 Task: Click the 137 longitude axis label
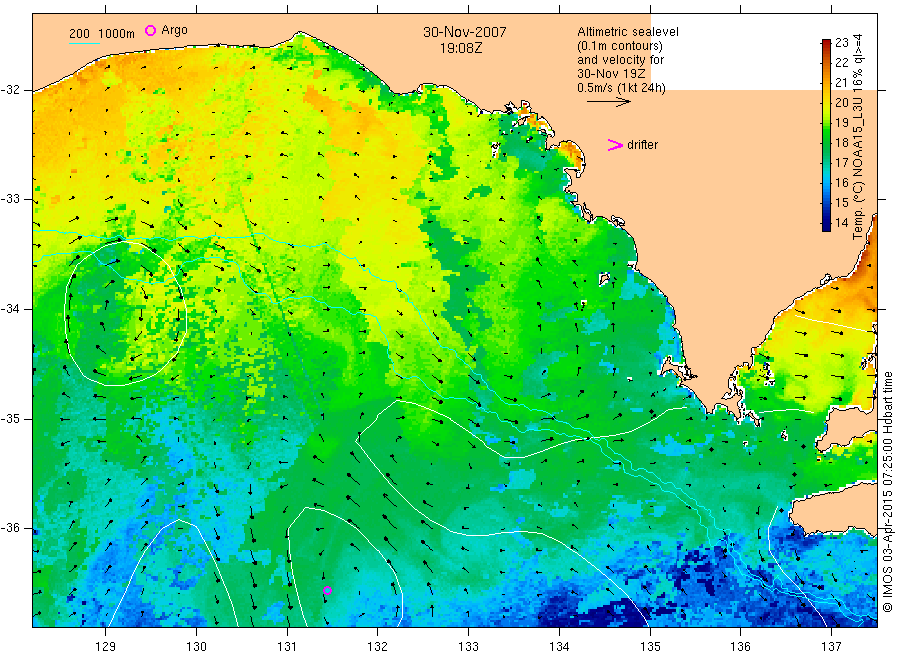pos(831,647)
